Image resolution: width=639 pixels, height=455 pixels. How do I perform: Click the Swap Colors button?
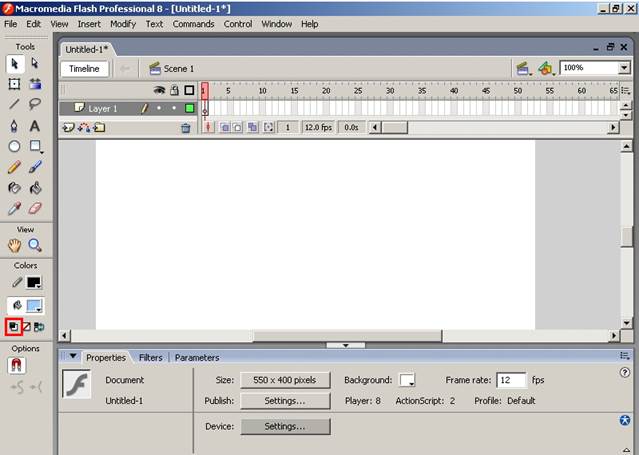pyautogui.click(x=39, y=327)
